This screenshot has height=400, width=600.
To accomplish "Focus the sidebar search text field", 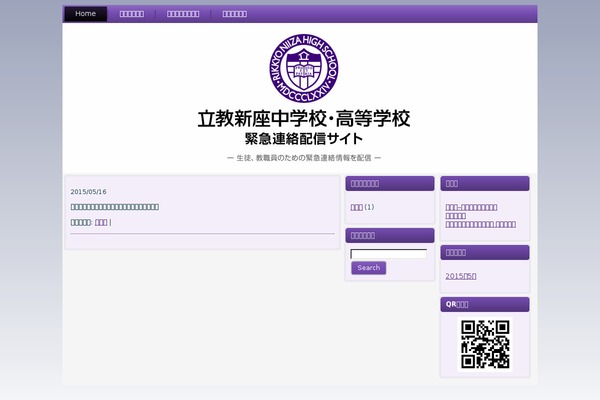I will point(388,254).
